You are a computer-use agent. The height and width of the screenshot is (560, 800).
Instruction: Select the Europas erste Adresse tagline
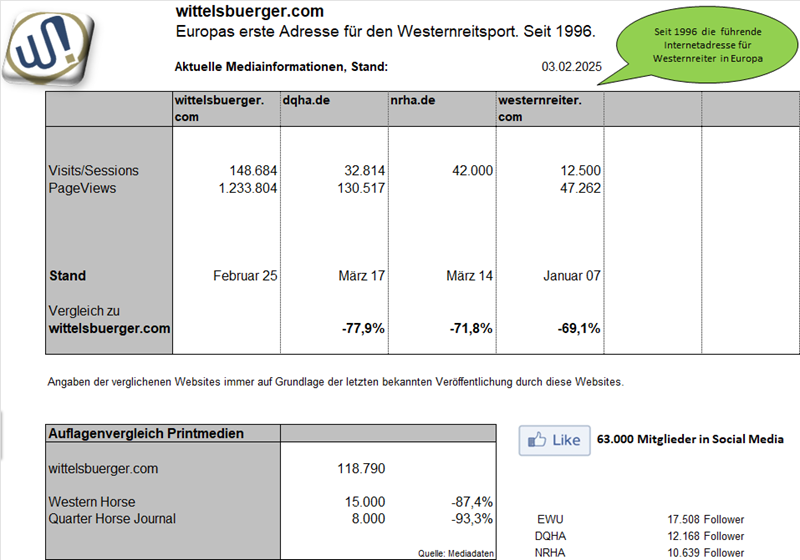click(x=386, y=32)
